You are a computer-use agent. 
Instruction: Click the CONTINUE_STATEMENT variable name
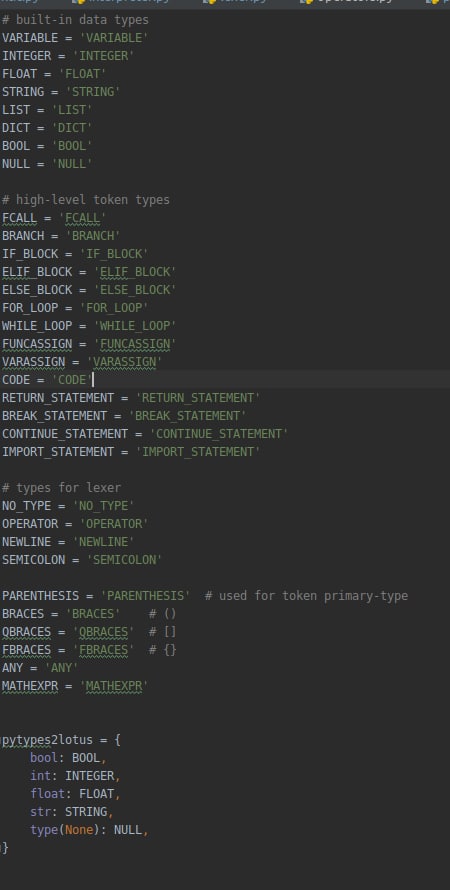click(x=65, y=434)
